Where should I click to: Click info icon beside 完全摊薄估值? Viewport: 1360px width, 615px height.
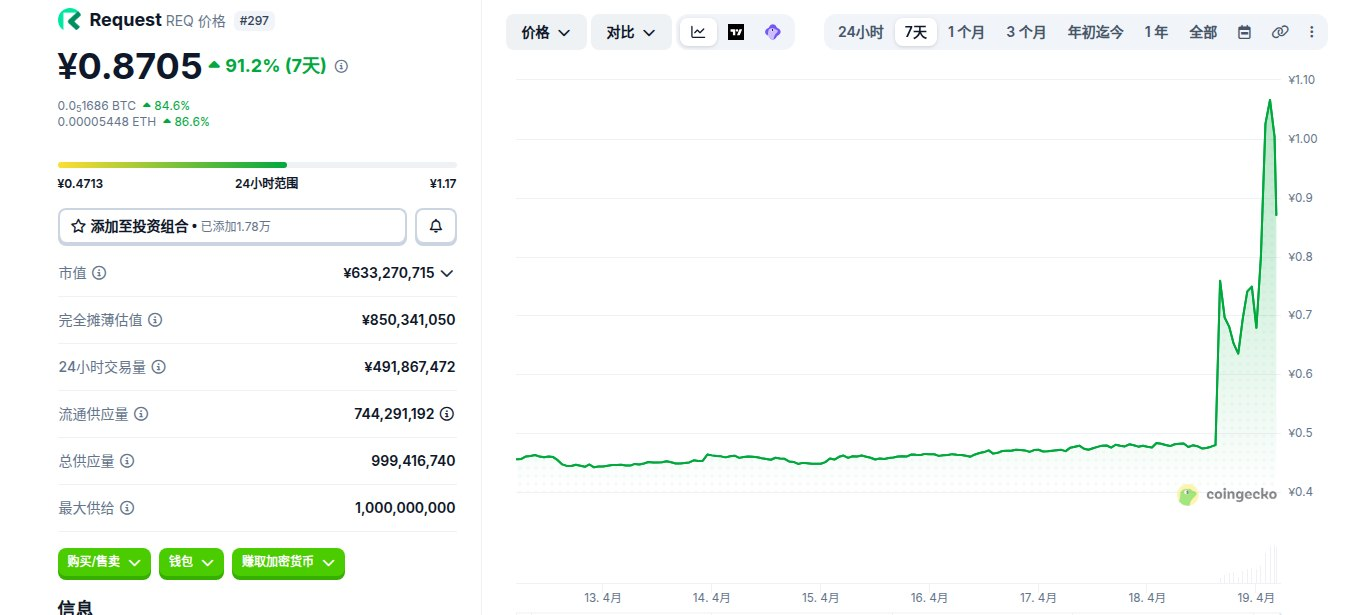155,320
